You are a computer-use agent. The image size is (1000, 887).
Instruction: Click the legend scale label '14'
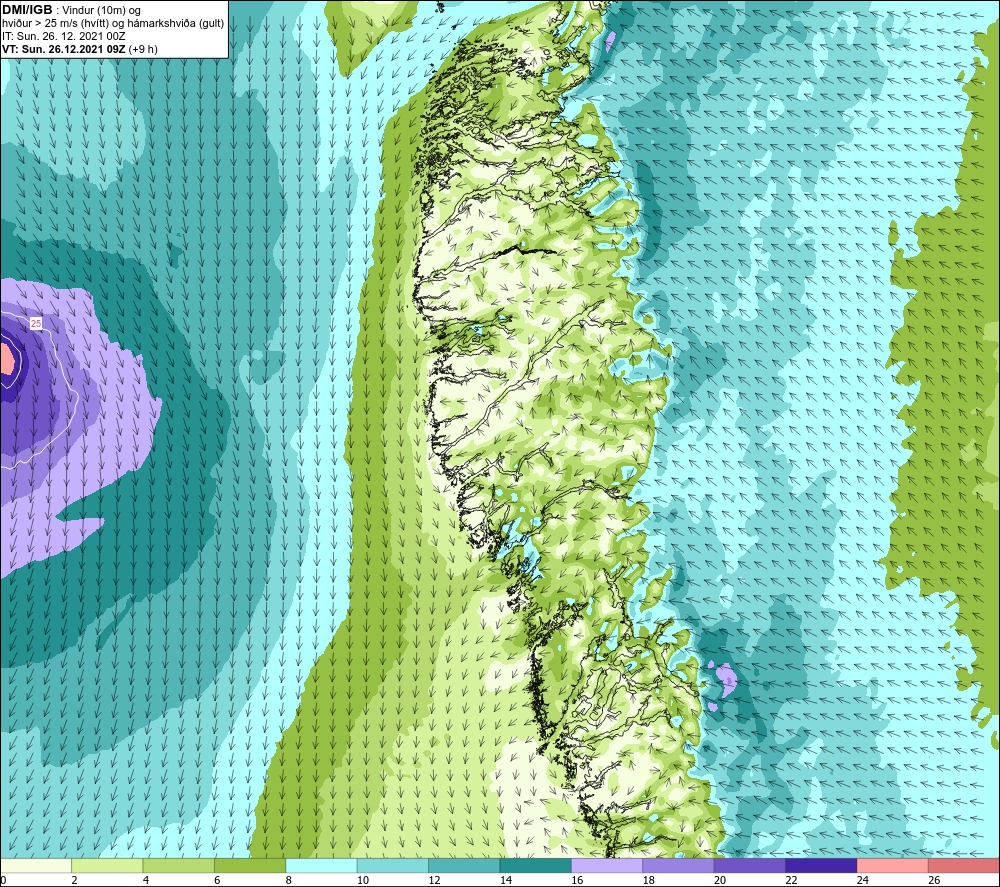[x=506, y=880]
